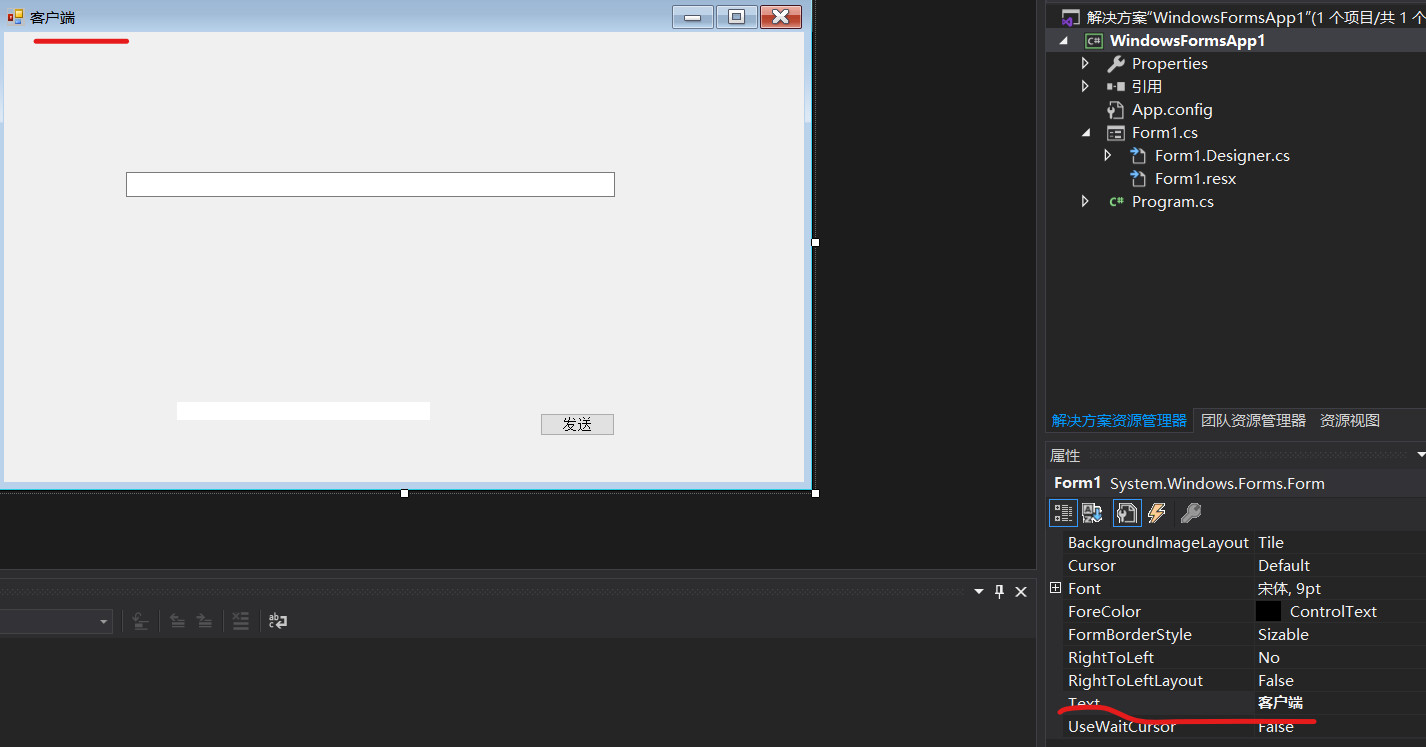Pin the Output panel with auto-hide icon
Screen dimensions: 1426x747
(999, 592)
